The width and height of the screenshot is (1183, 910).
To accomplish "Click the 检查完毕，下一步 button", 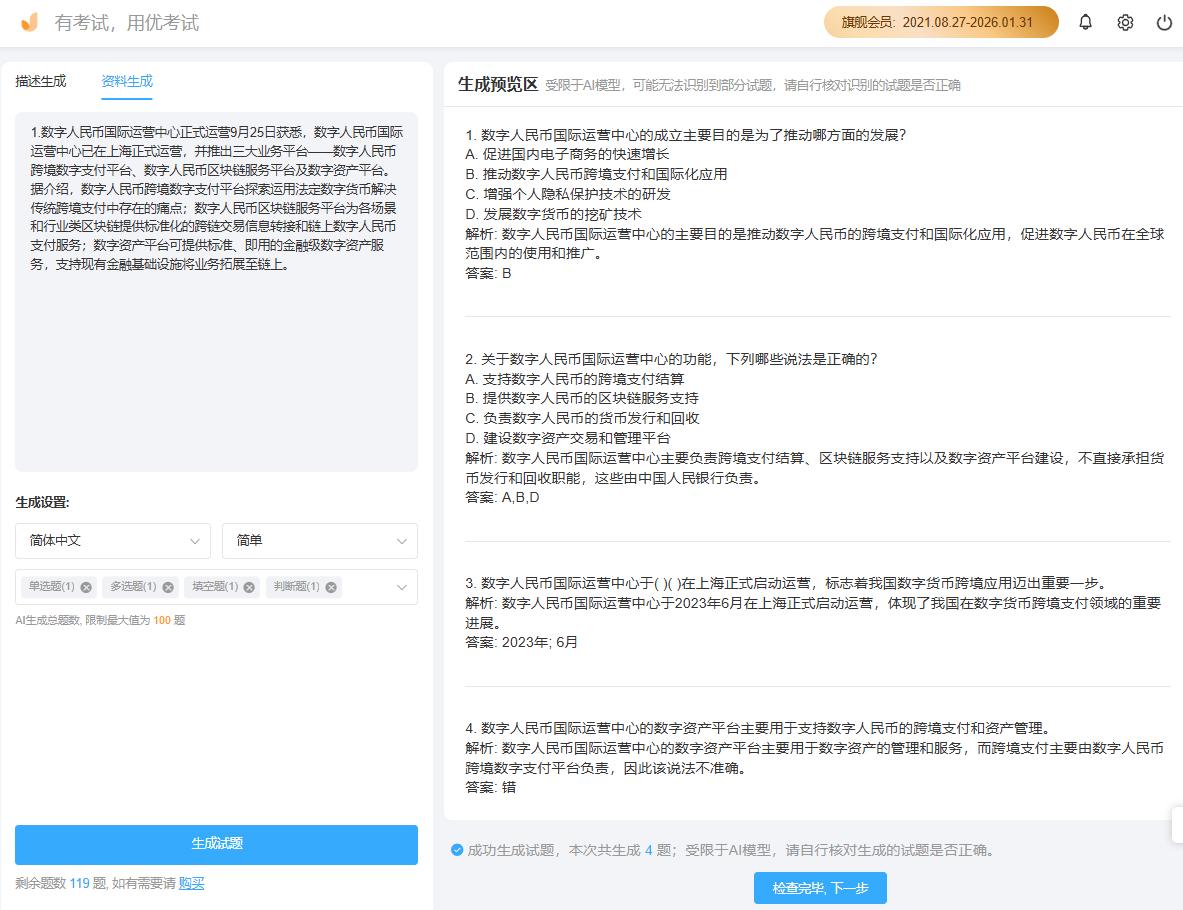I will pos(819,887).
